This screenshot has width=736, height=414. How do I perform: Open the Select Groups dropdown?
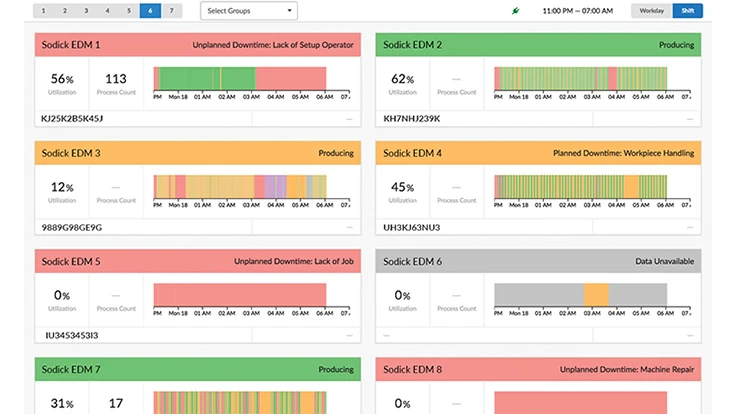(x=249, y=11)
